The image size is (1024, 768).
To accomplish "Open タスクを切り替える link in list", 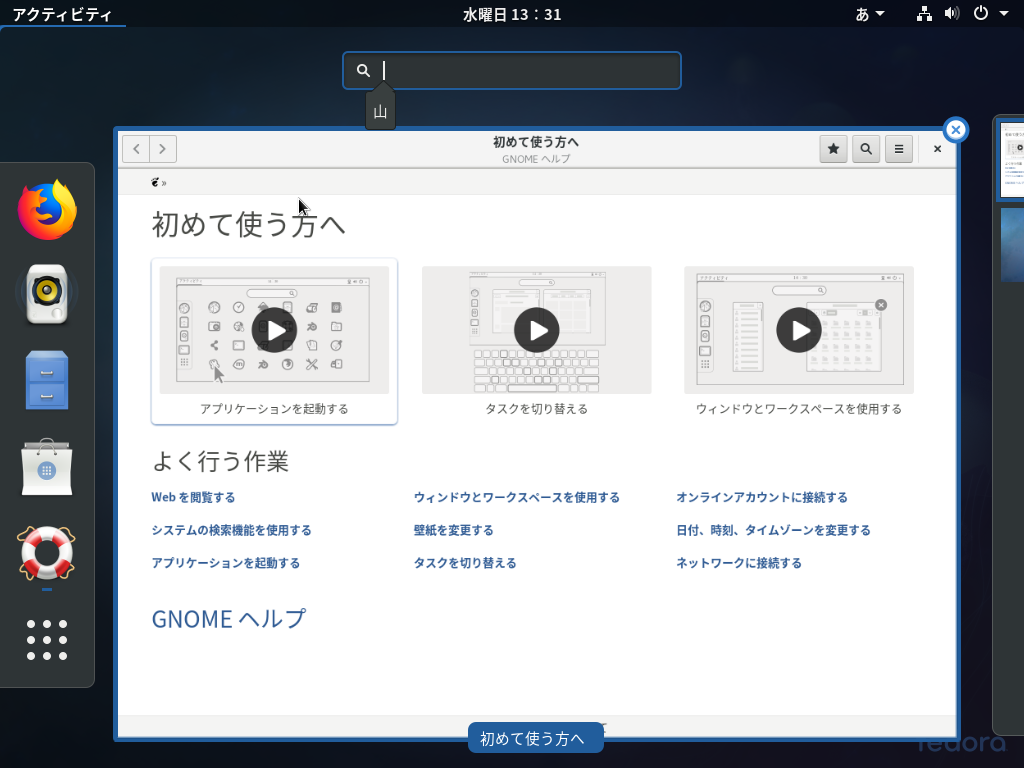I will 465,563.
